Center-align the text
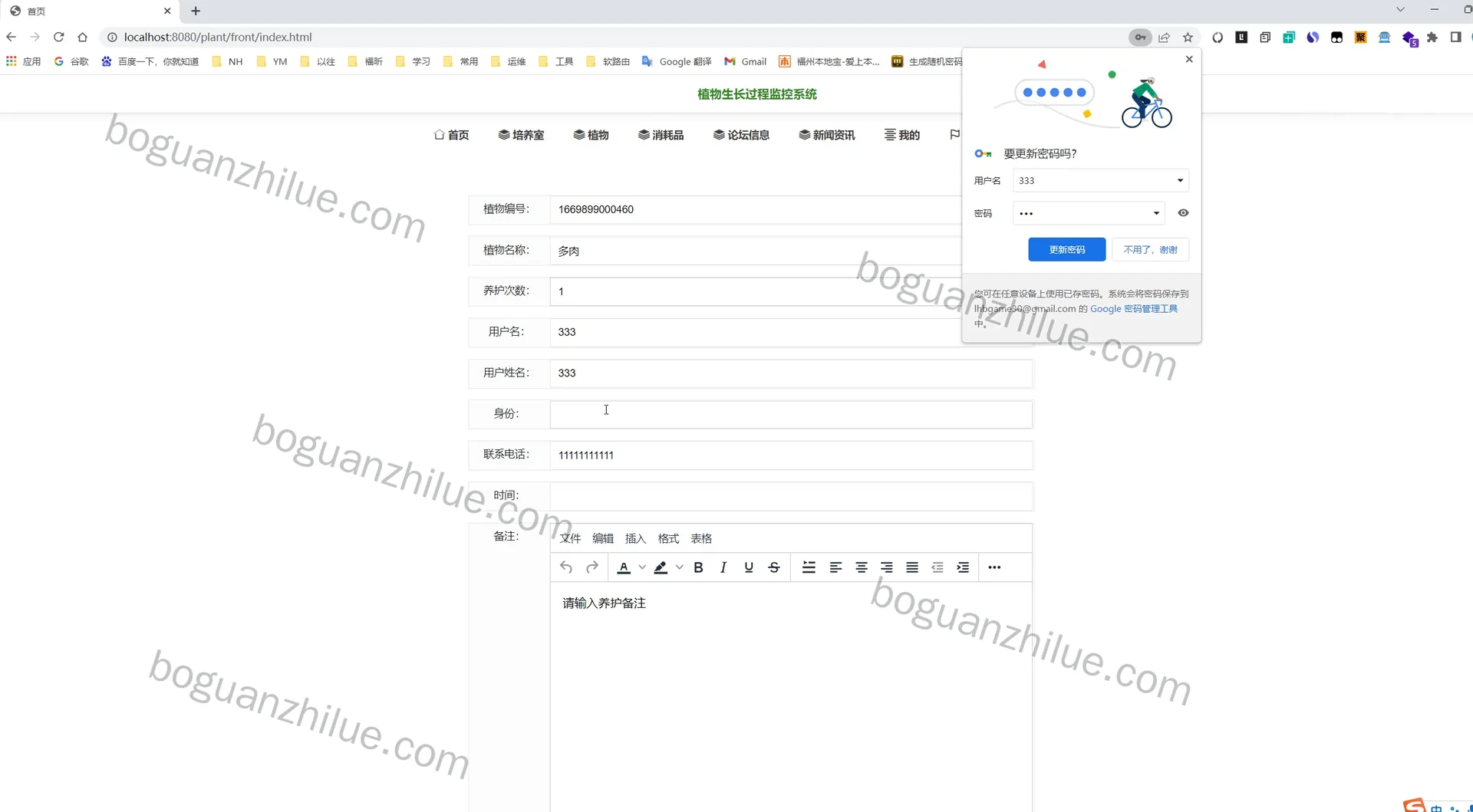 click(x=862, y=567)
